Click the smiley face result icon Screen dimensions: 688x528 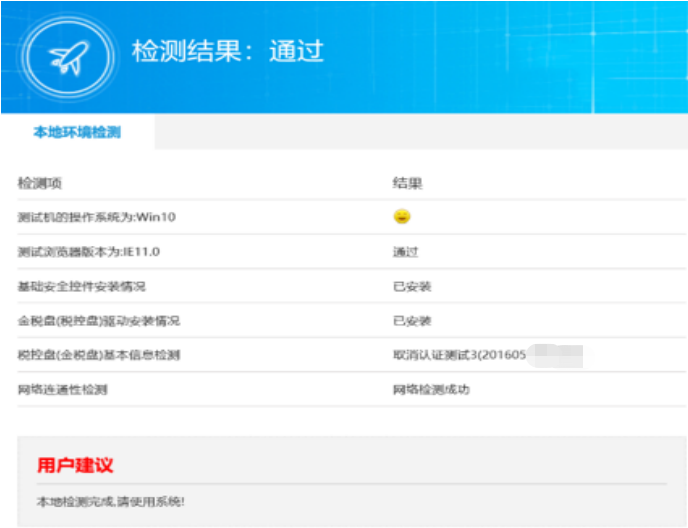[x=402, y=216]
